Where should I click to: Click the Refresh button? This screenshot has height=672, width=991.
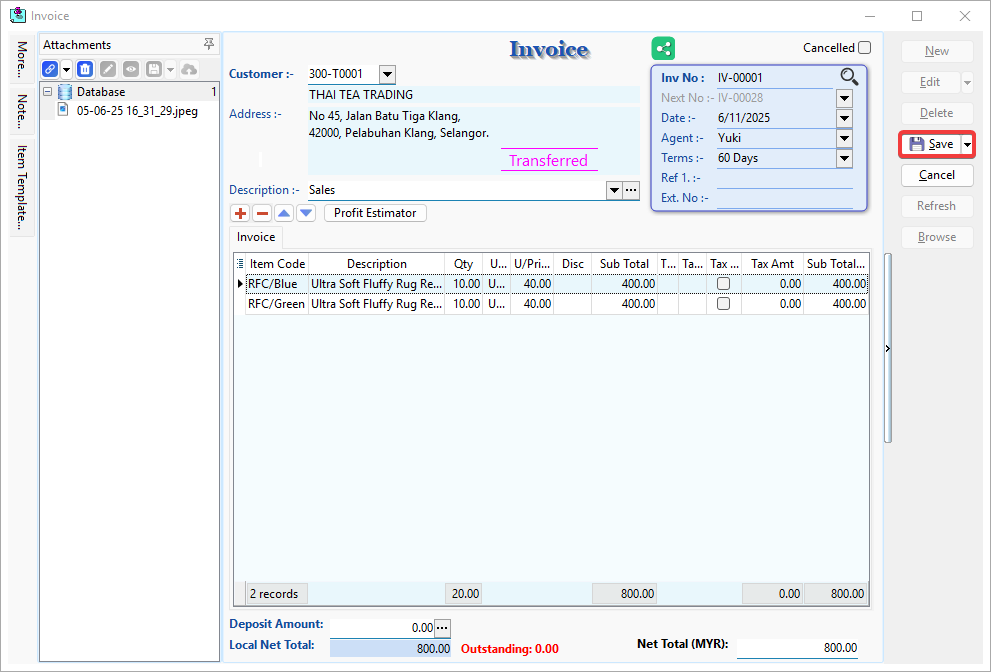pos(937,206)
